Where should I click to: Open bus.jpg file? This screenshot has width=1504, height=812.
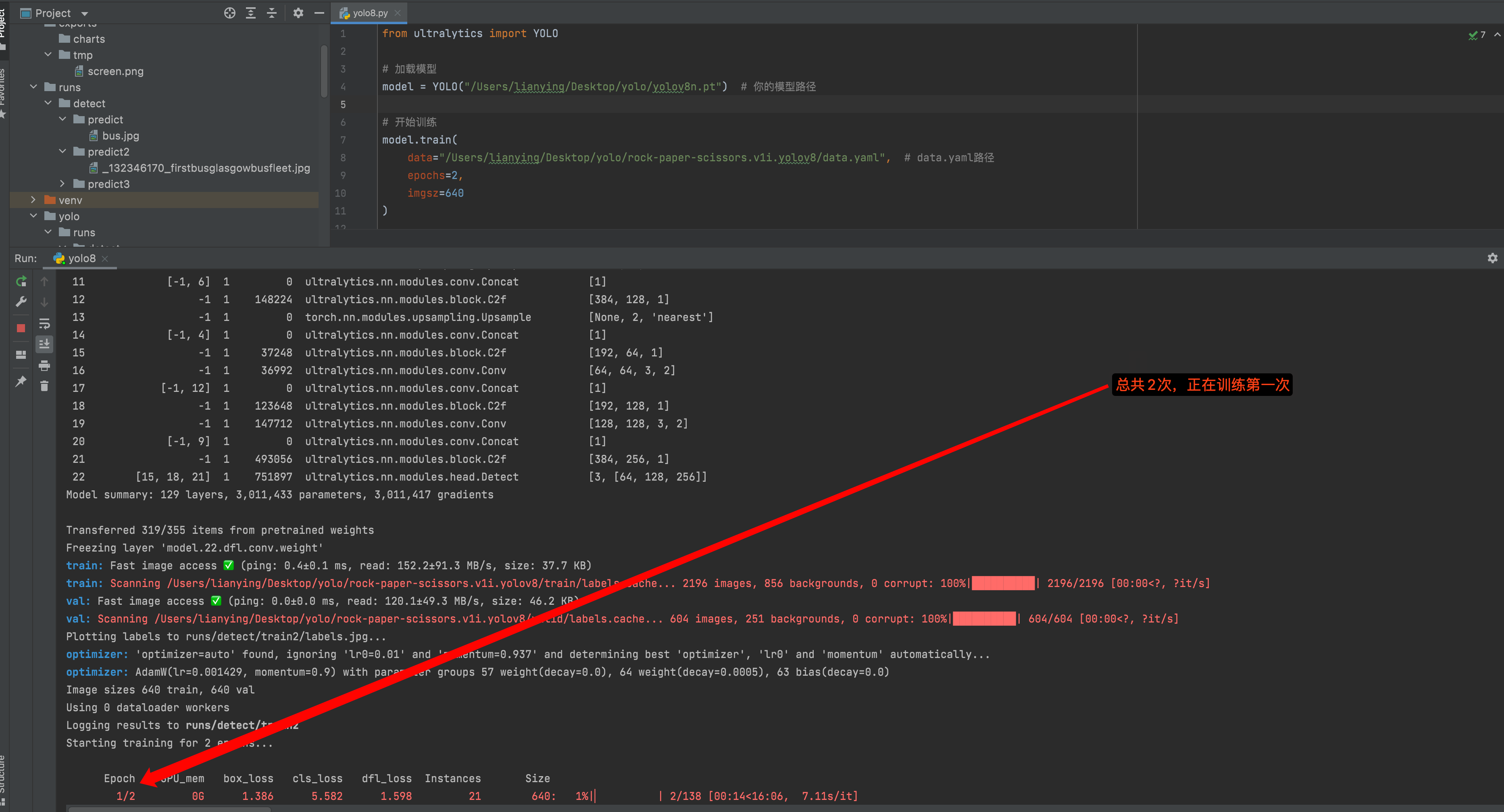[120, 135]
